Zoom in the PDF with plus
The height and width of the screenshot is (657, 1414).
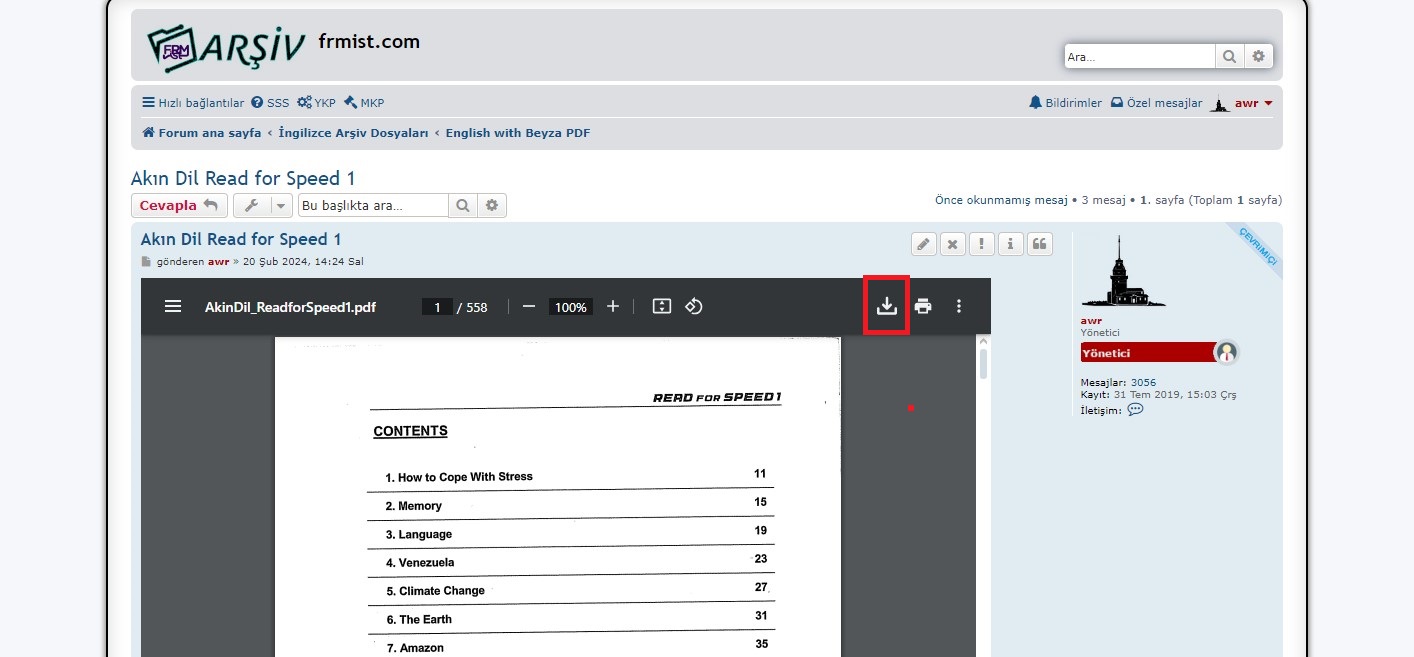(613, 306)
